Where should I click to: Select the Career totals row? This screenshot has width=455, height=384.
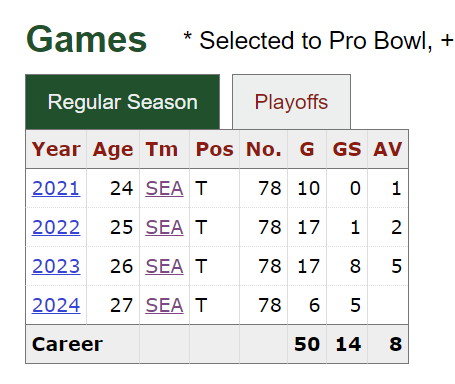[x=217, y=344]
